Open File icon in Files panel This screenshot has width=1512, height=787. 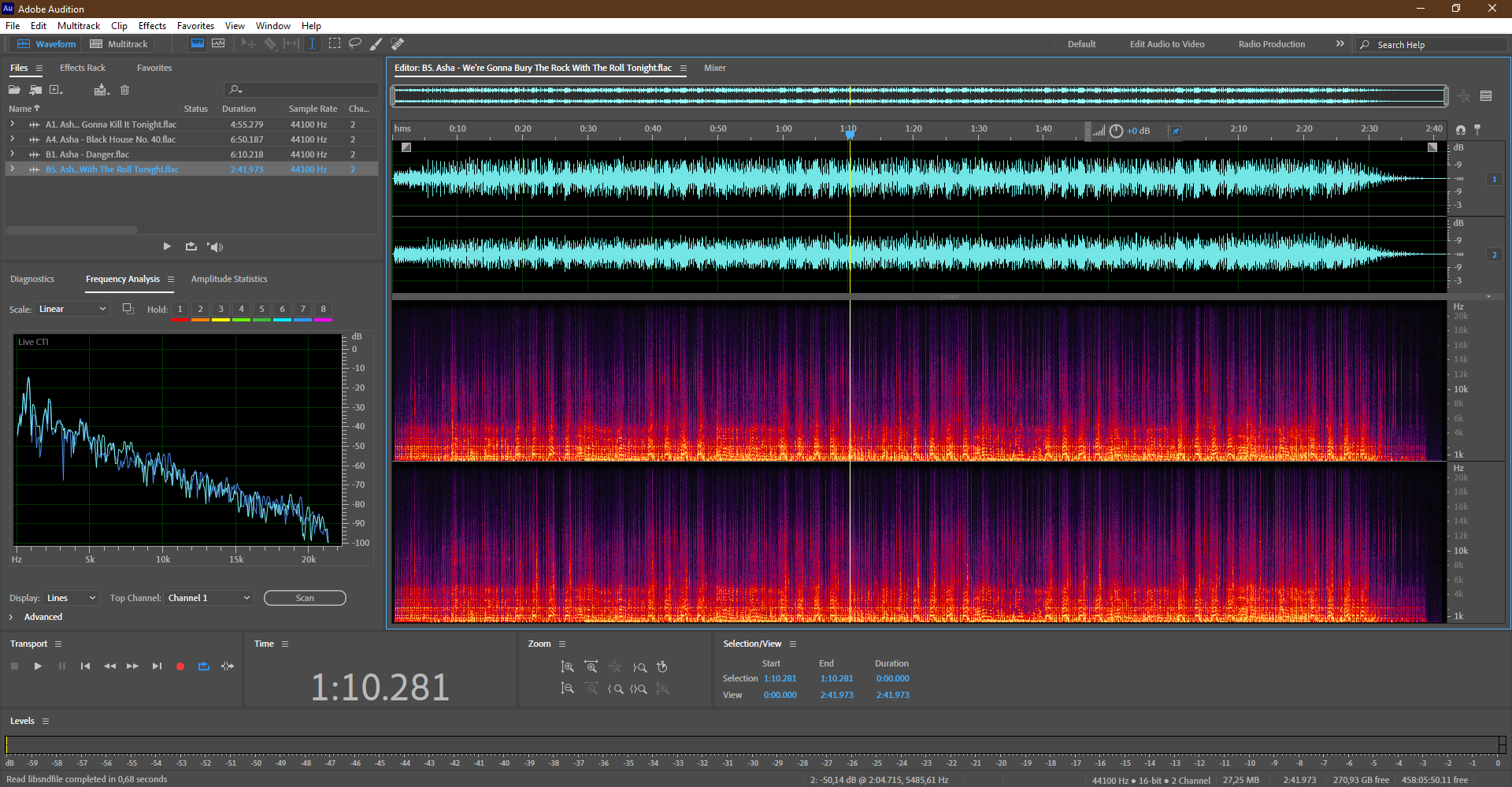pyautogui.click(x=14, y=90)
